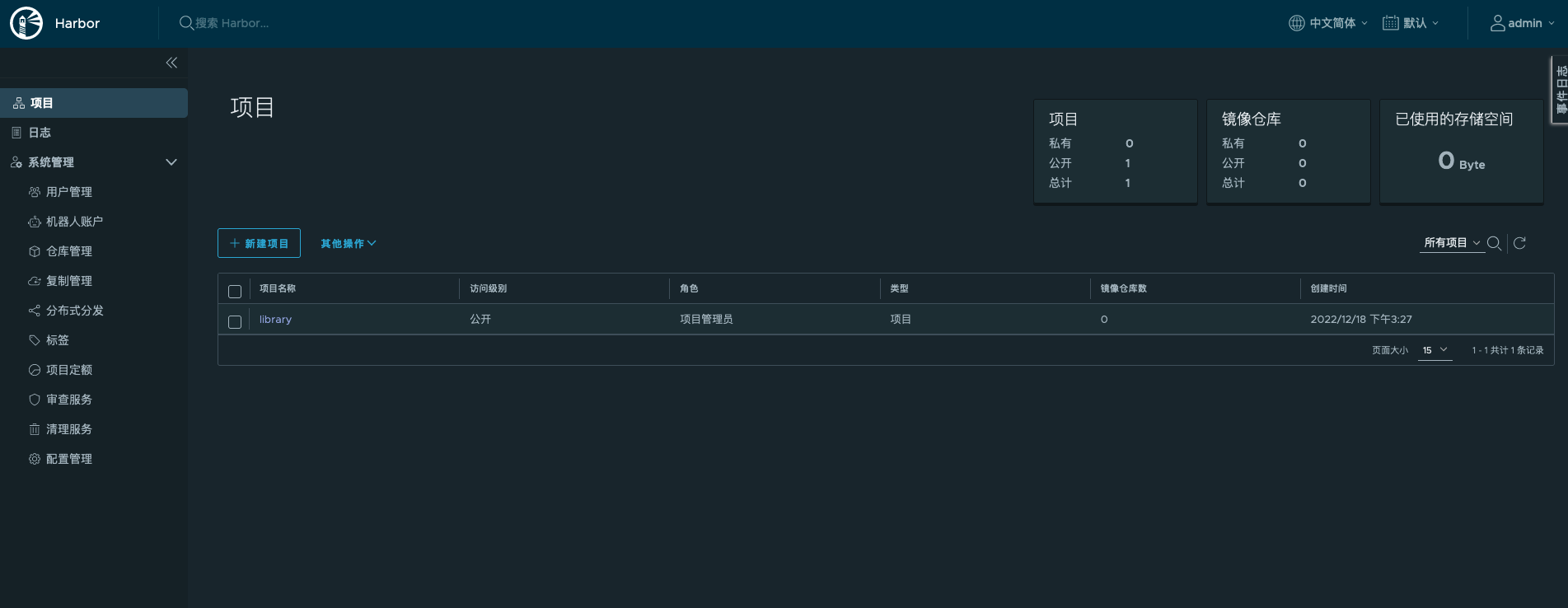Open the 日志 menu item

point(40,133)
